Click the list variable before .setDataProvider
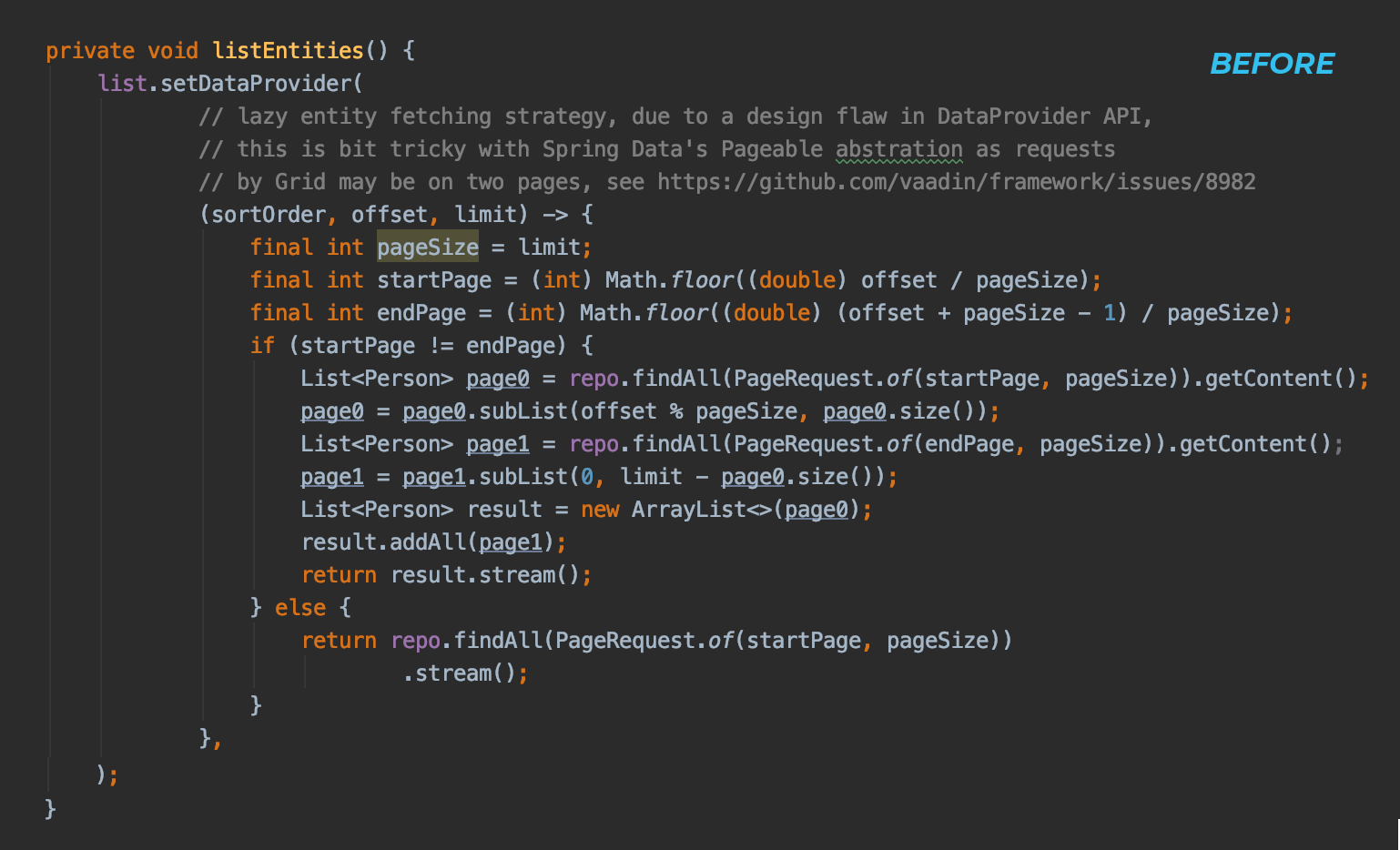Image resolution: width=1400 pixels, height=850 pixels. coord(122,83)
